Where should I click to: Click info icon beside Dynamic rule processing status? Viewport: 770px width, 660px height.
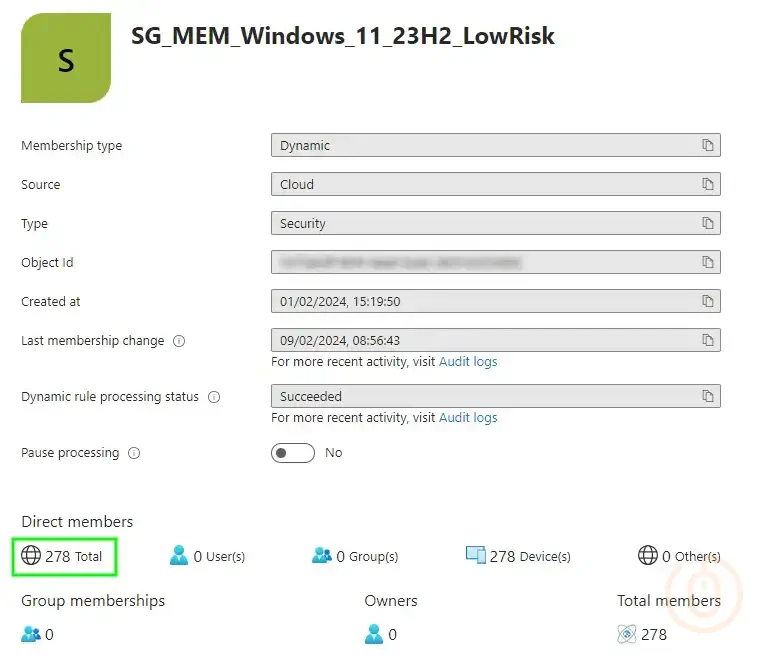click(x=214, y=397)
